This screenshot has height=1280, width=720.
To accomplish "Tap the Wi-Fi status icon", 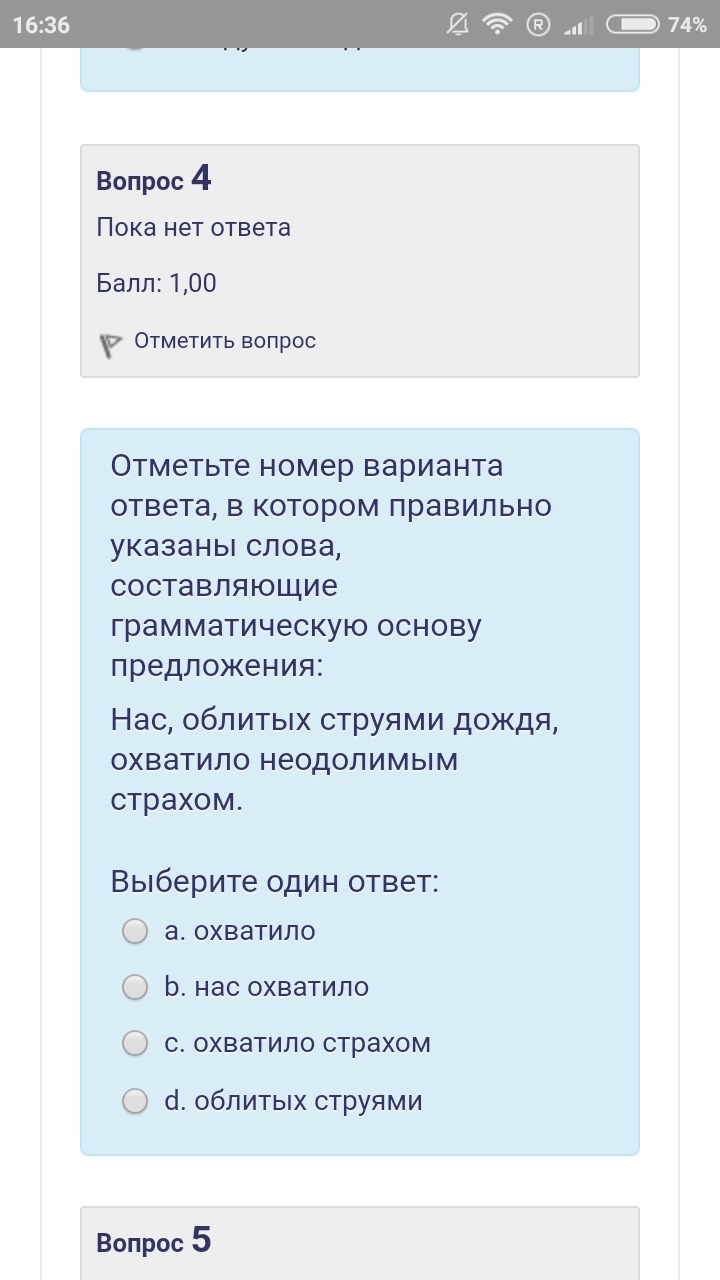I will (x=497, y=25).
